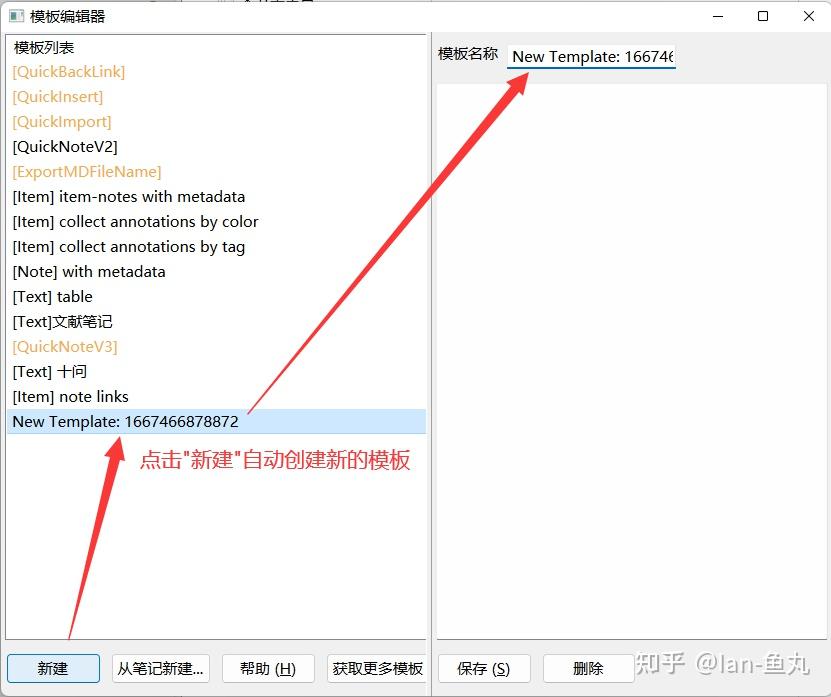Select the item-notes with metadata template
Screen dimensions: 831x697
(129, 196)
